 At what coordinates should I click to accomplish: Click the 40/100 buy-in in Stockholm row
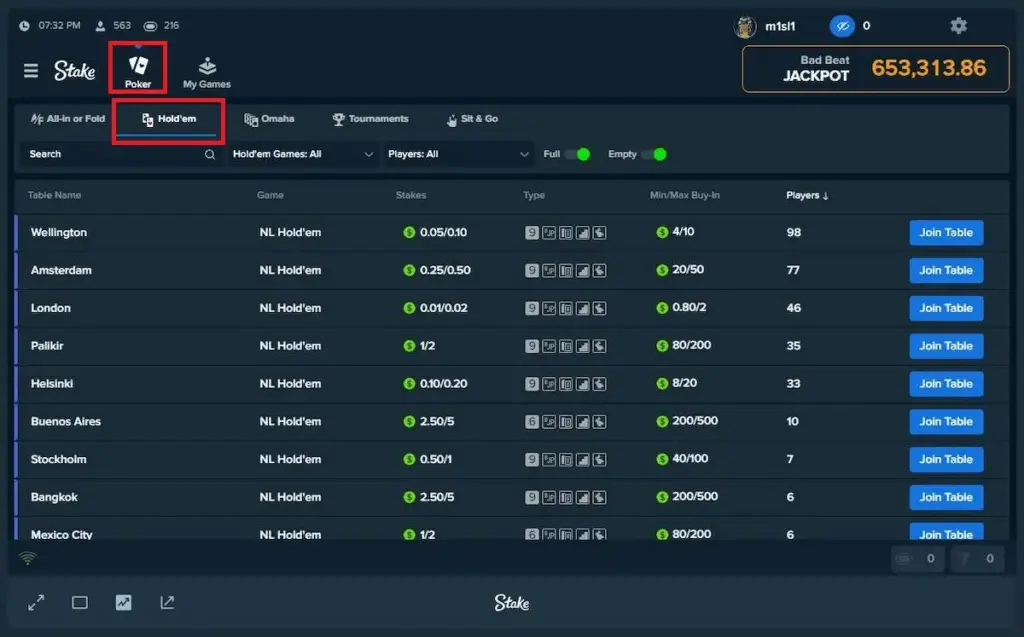(x=690, y=459)
